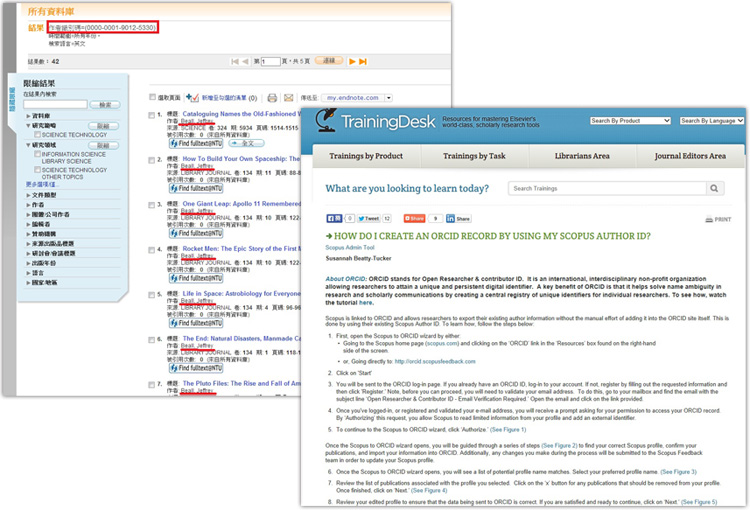
Task: Open Find fulltext@NTU for result 4
Action: click(196, 278)
